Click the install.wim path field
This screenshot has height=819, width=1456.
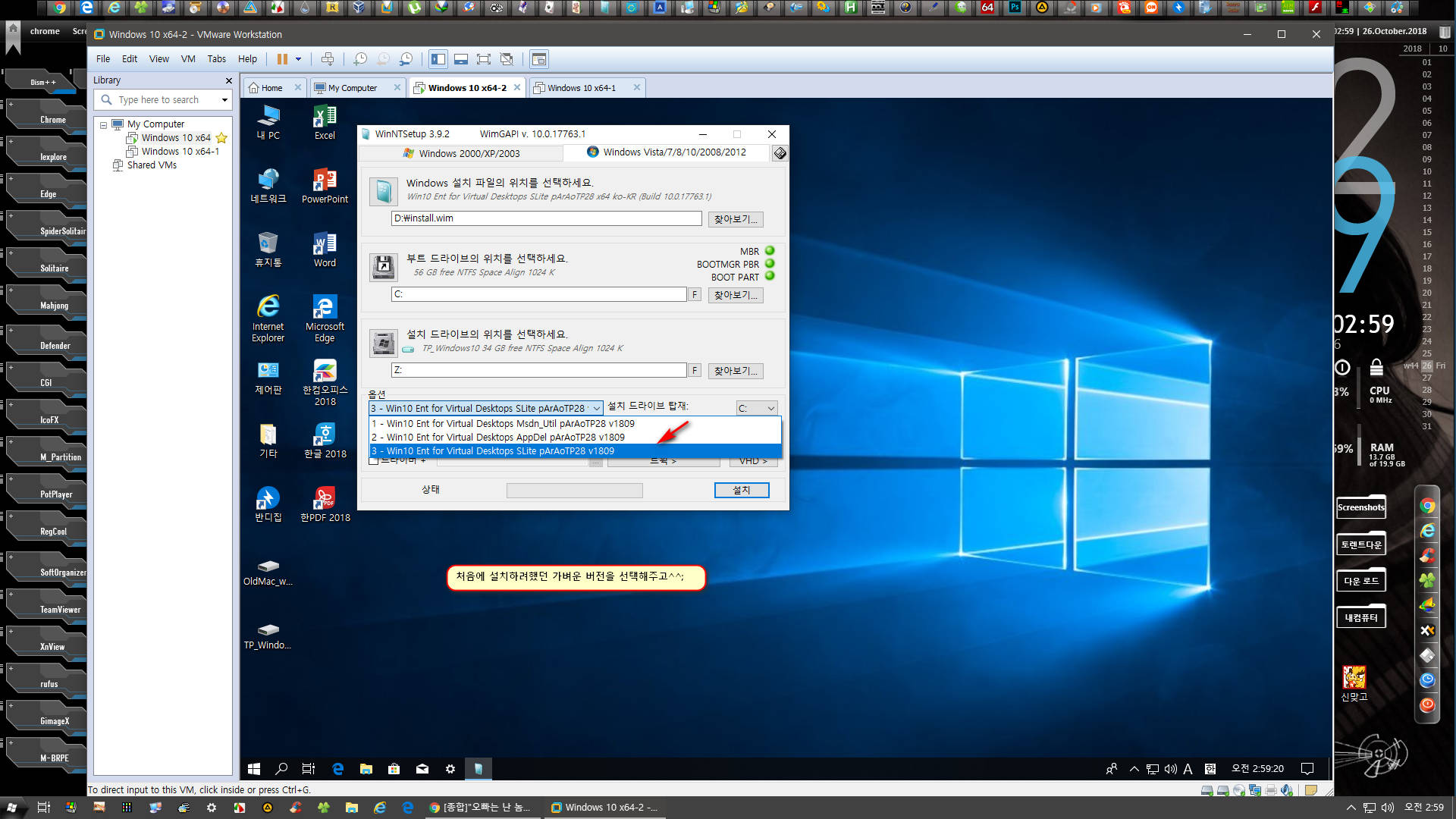pos(546,218)
